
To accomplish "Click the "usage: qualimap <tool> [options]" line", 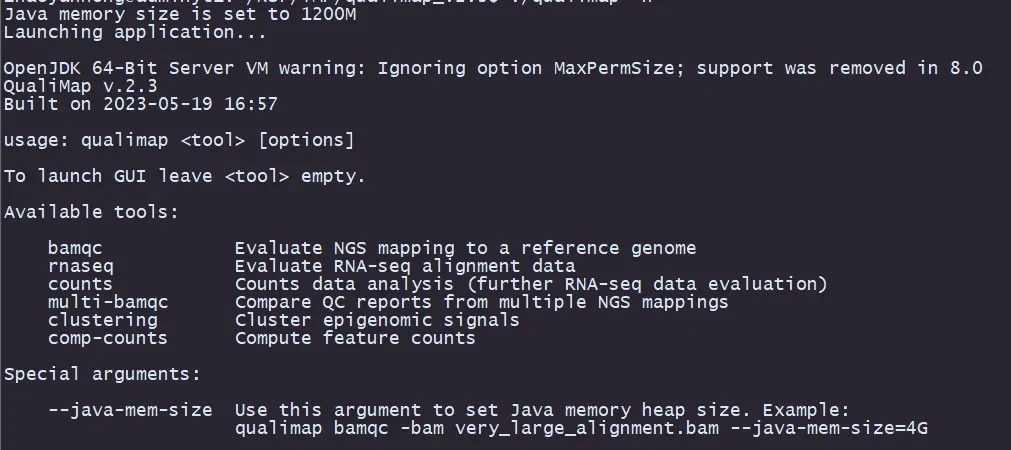I will pyautogui.click(x=178, y=140).
